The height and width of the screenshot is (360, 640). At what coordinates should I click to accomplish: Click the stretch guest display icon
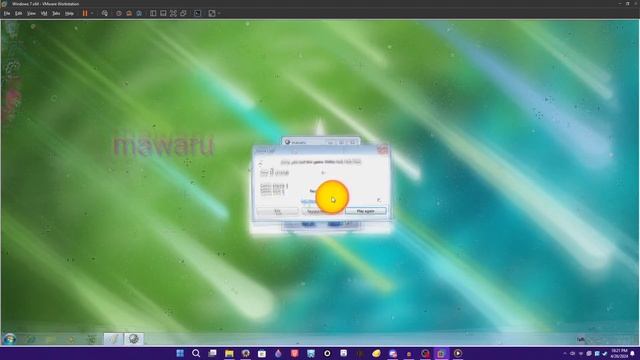[x=212, y=13]
